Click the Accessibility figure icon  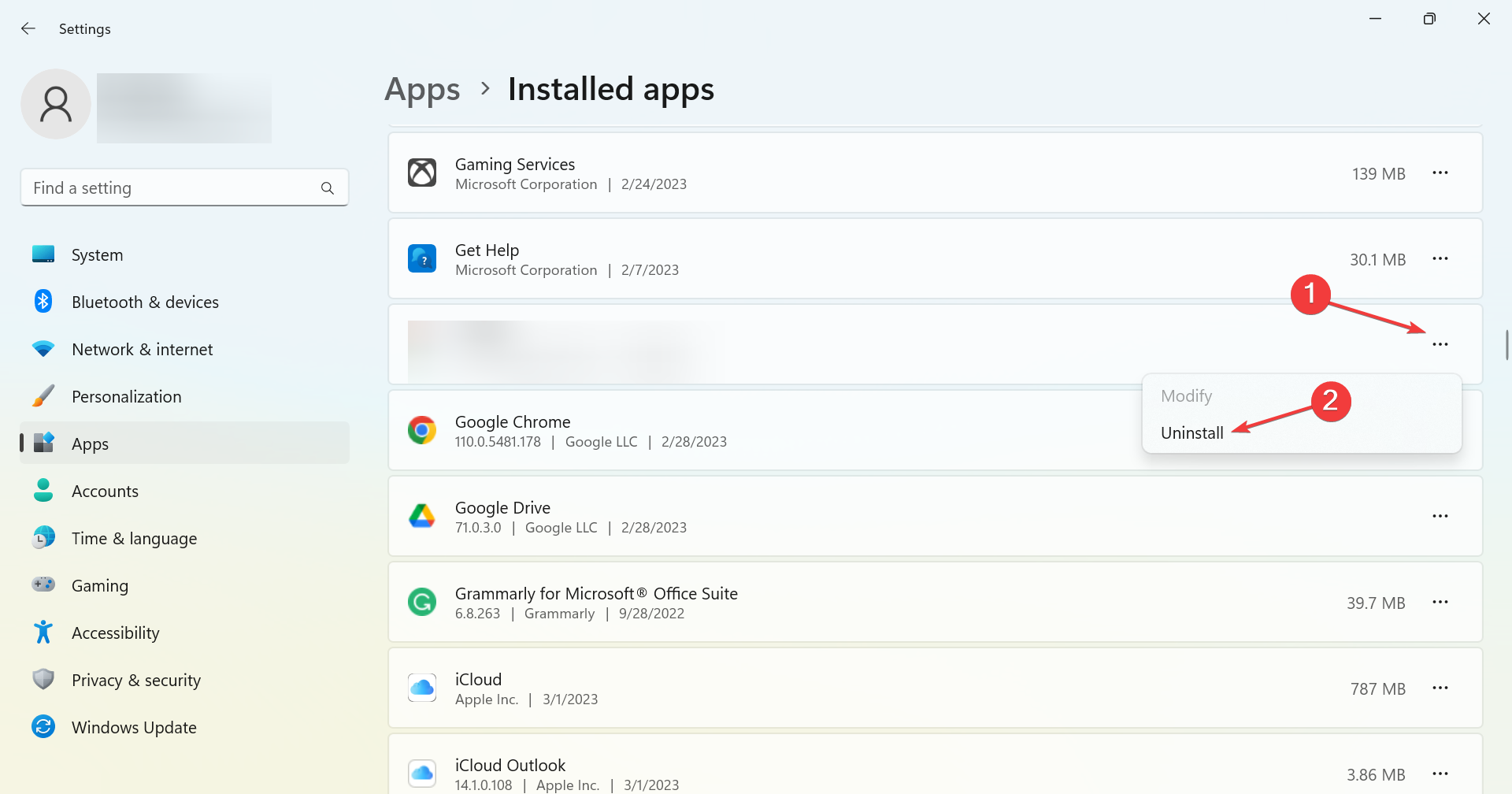(x=43, y=632)
